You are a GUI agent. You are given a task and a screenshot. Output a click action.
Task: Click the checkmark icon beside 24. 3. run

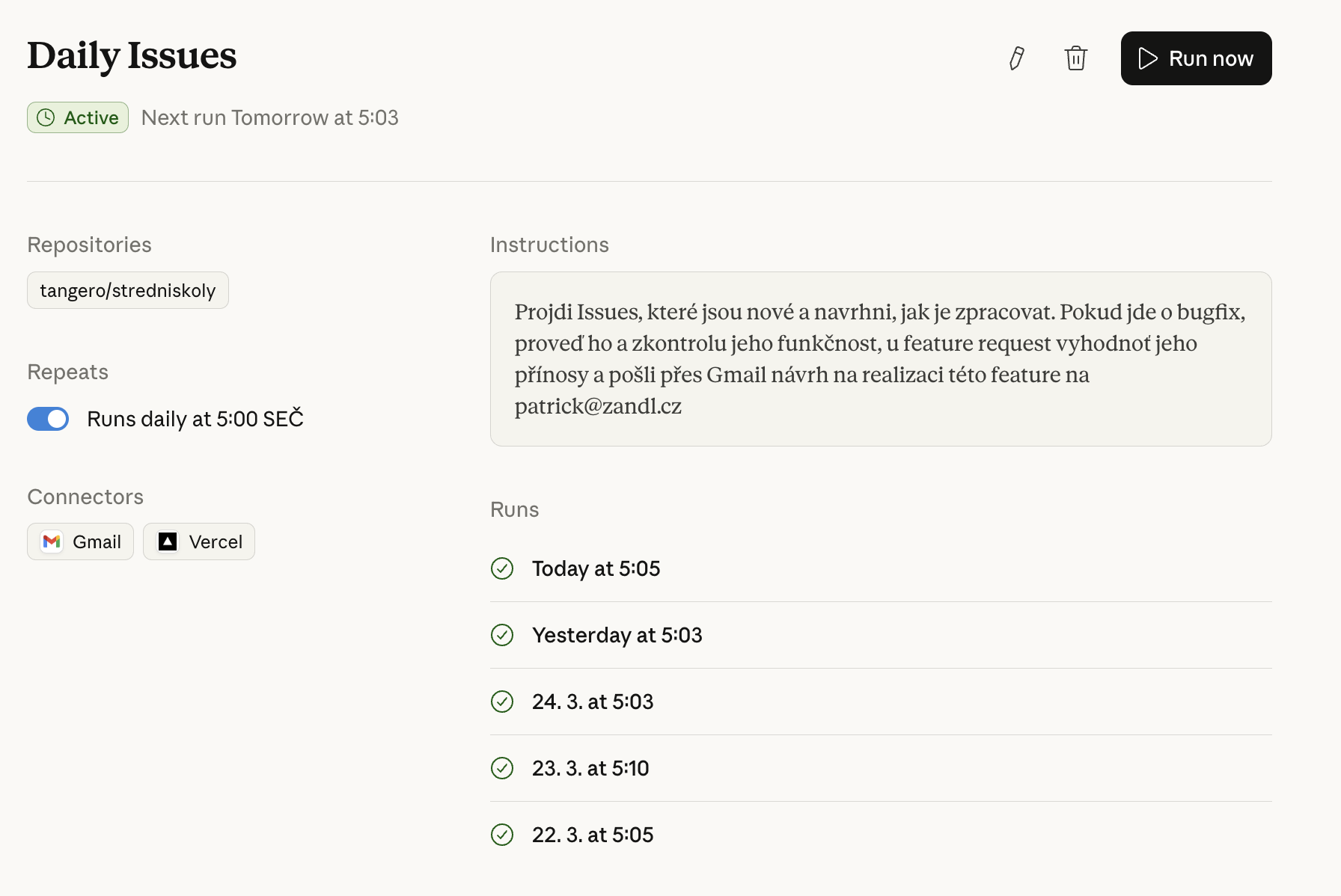[x=502, y=702]
